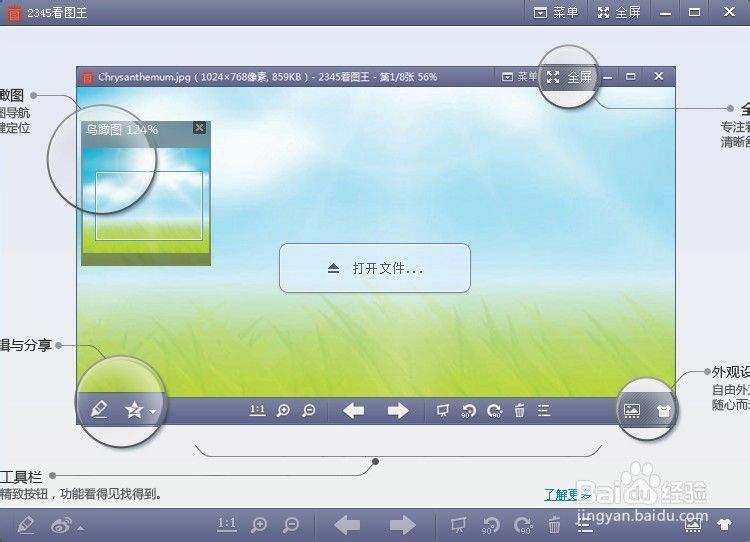The height and width of the screenshot is (542, 750).
Task: Click 全屏 in the top title bar
Action: pos(619,12)
